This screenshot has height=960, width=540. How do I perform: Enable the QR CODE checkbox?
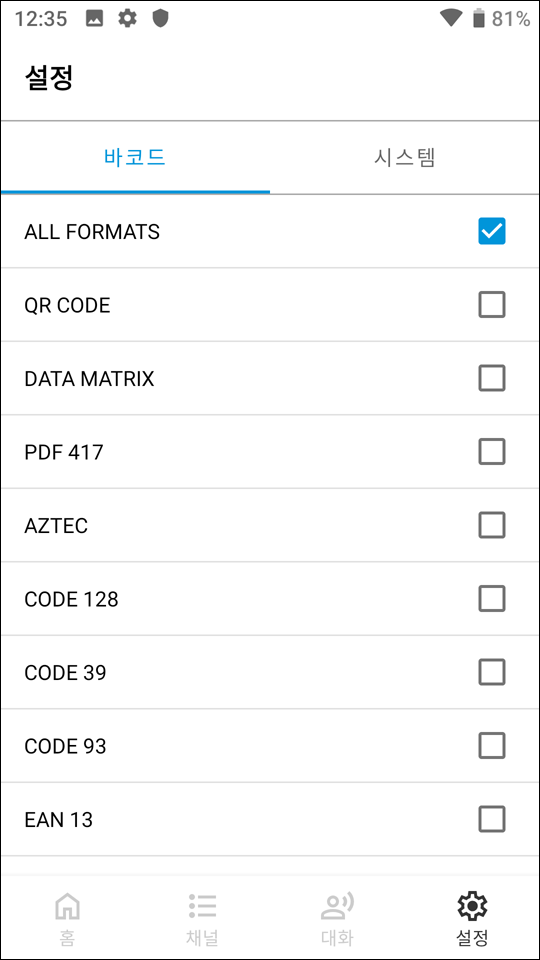click(492, 305)
